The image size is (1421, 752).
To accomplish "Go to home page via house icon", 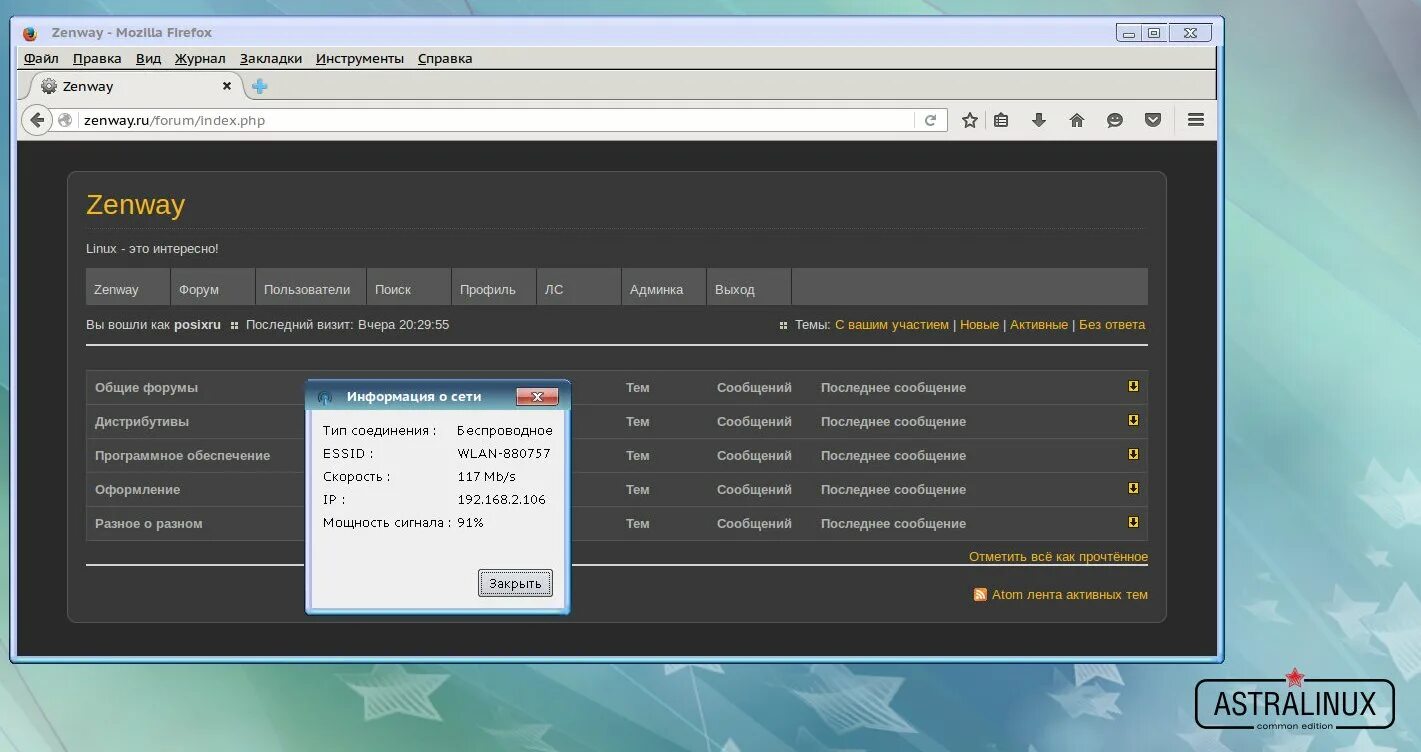I will 1077,120.
